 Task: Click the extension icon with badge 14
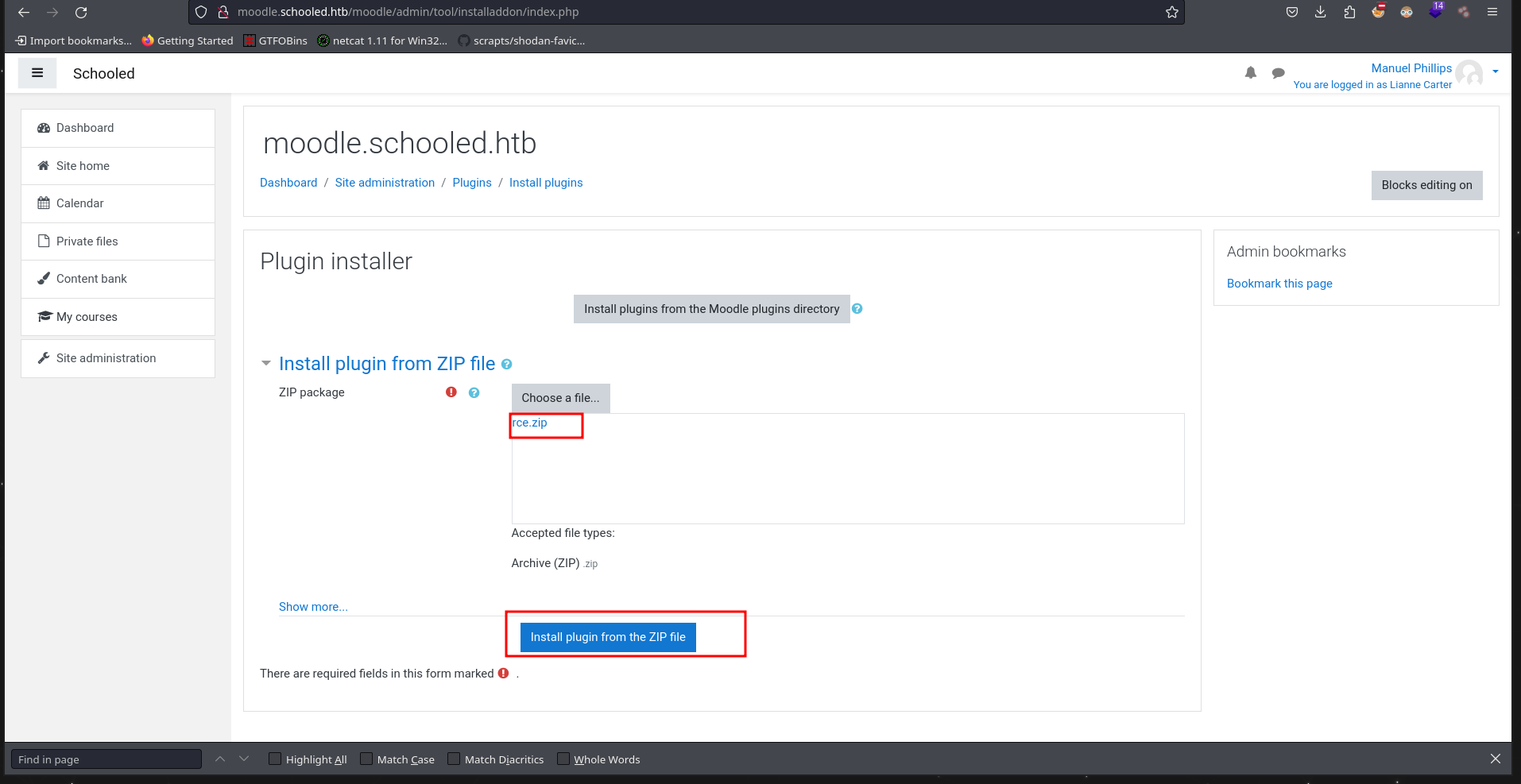[1435, 10]
